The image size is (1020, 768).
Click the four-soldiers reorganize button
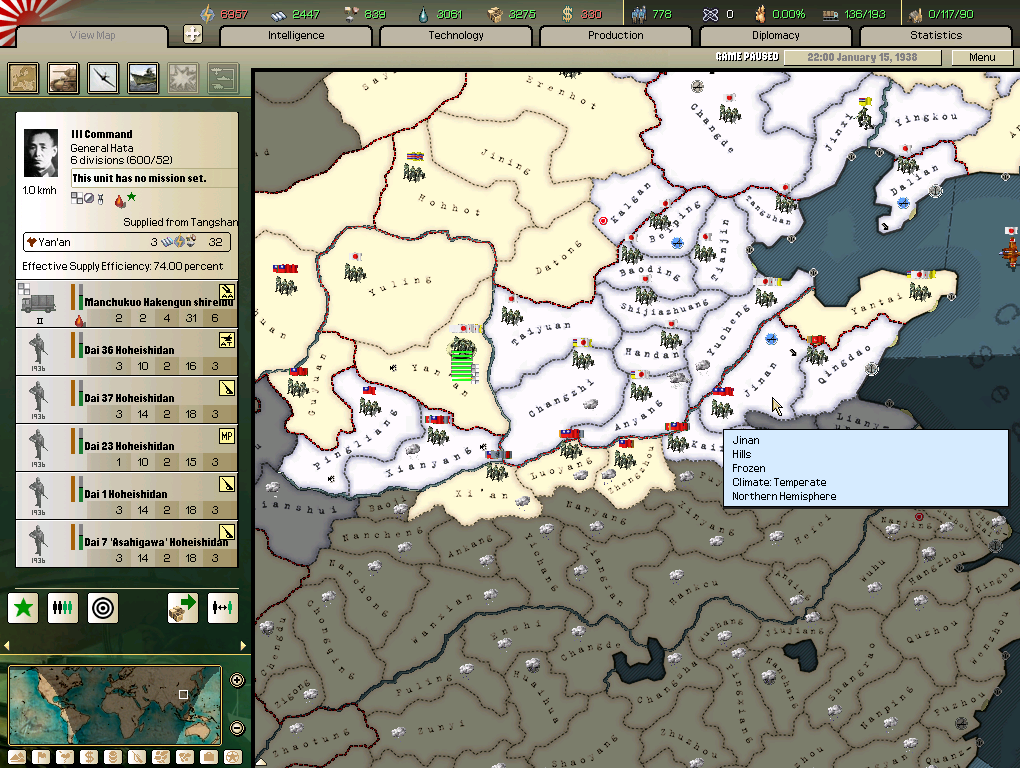click(62, 608)
